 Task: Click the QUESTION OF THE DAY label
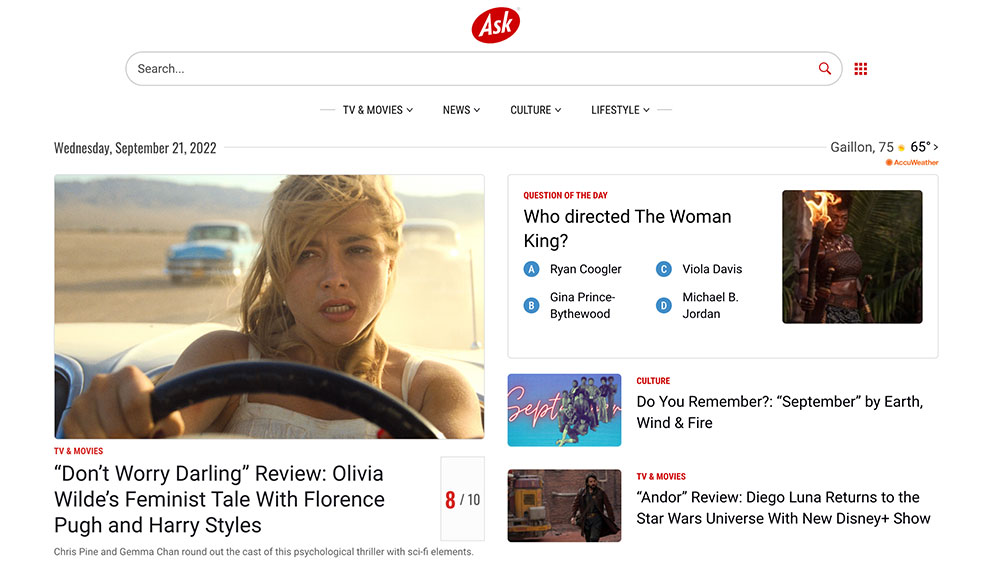(565, 195)
